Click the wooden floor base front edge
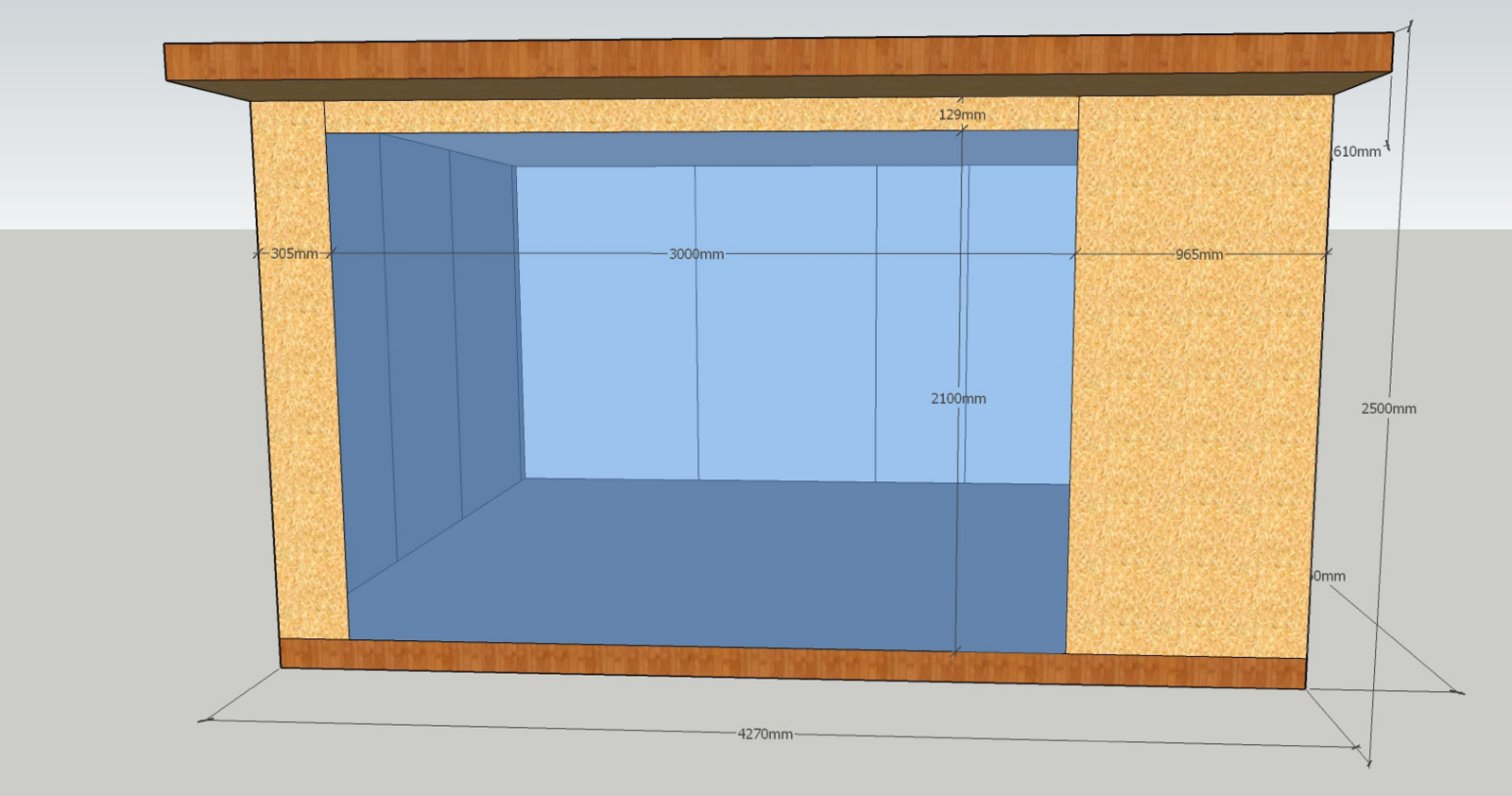This screenshot has height=796, width=1512. [x=794, y=662]
